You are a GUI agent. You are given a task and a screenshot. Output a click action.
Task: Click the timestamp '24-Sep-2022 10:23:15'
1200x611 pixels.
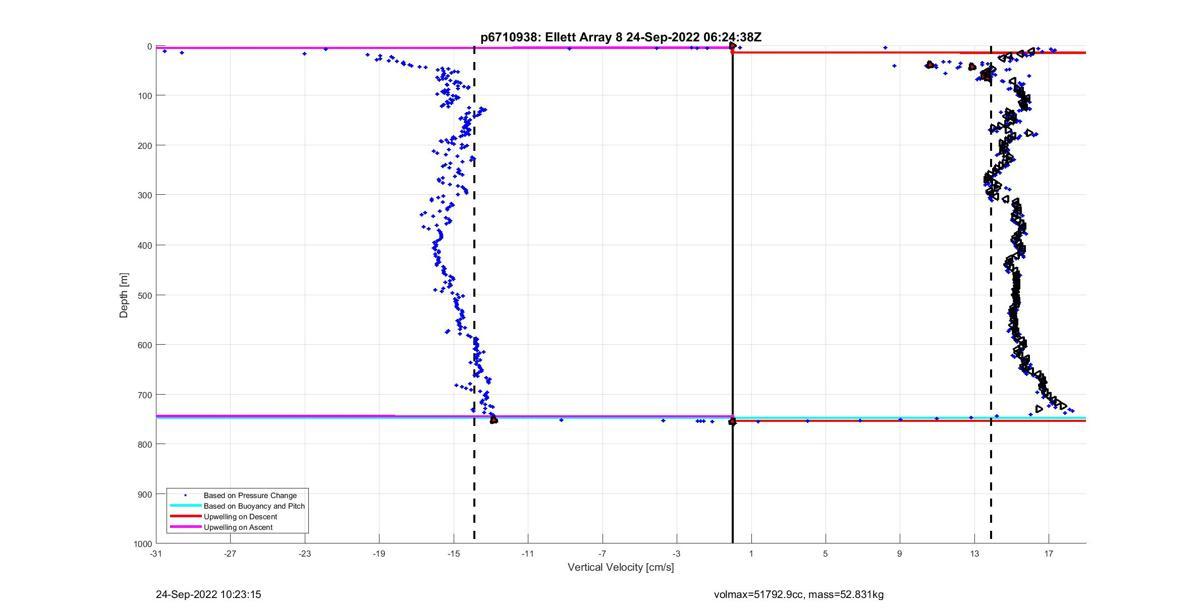pyautogui.click(x=208, y=594)
